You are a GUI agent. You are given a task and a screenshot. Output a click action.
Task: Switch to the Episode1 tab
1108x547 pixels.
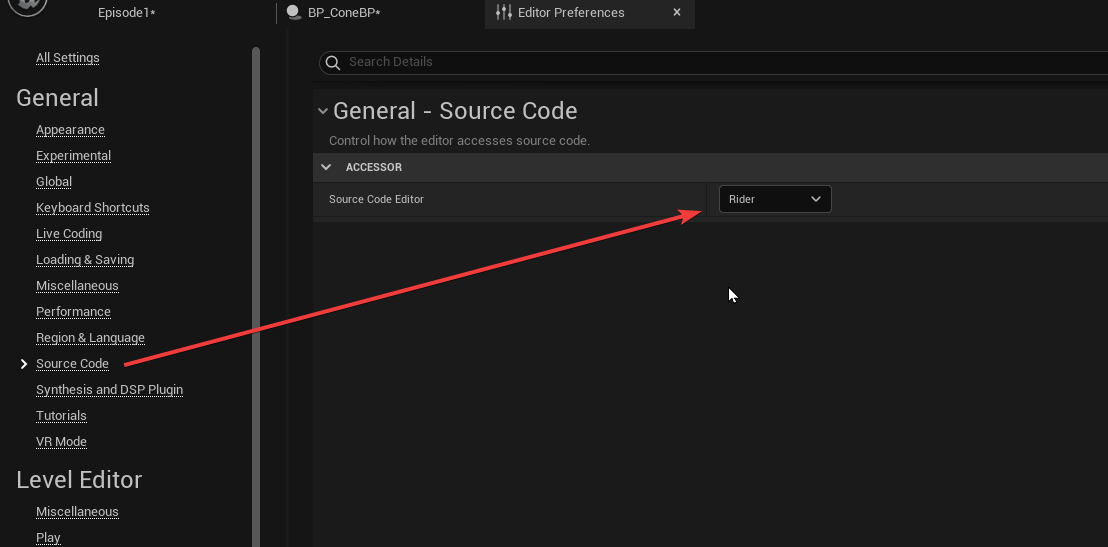127,13
